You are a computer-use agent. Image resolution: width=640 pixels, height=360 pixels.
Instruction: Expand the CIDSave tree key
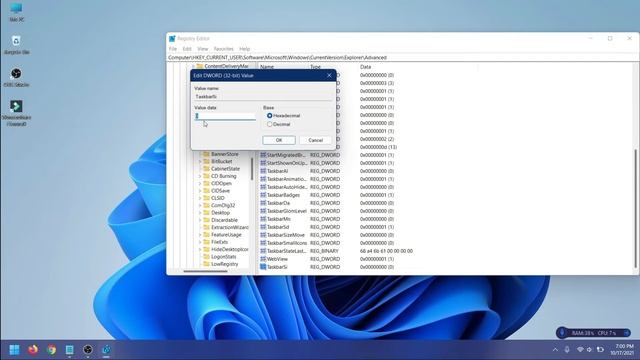coord(200,191)
